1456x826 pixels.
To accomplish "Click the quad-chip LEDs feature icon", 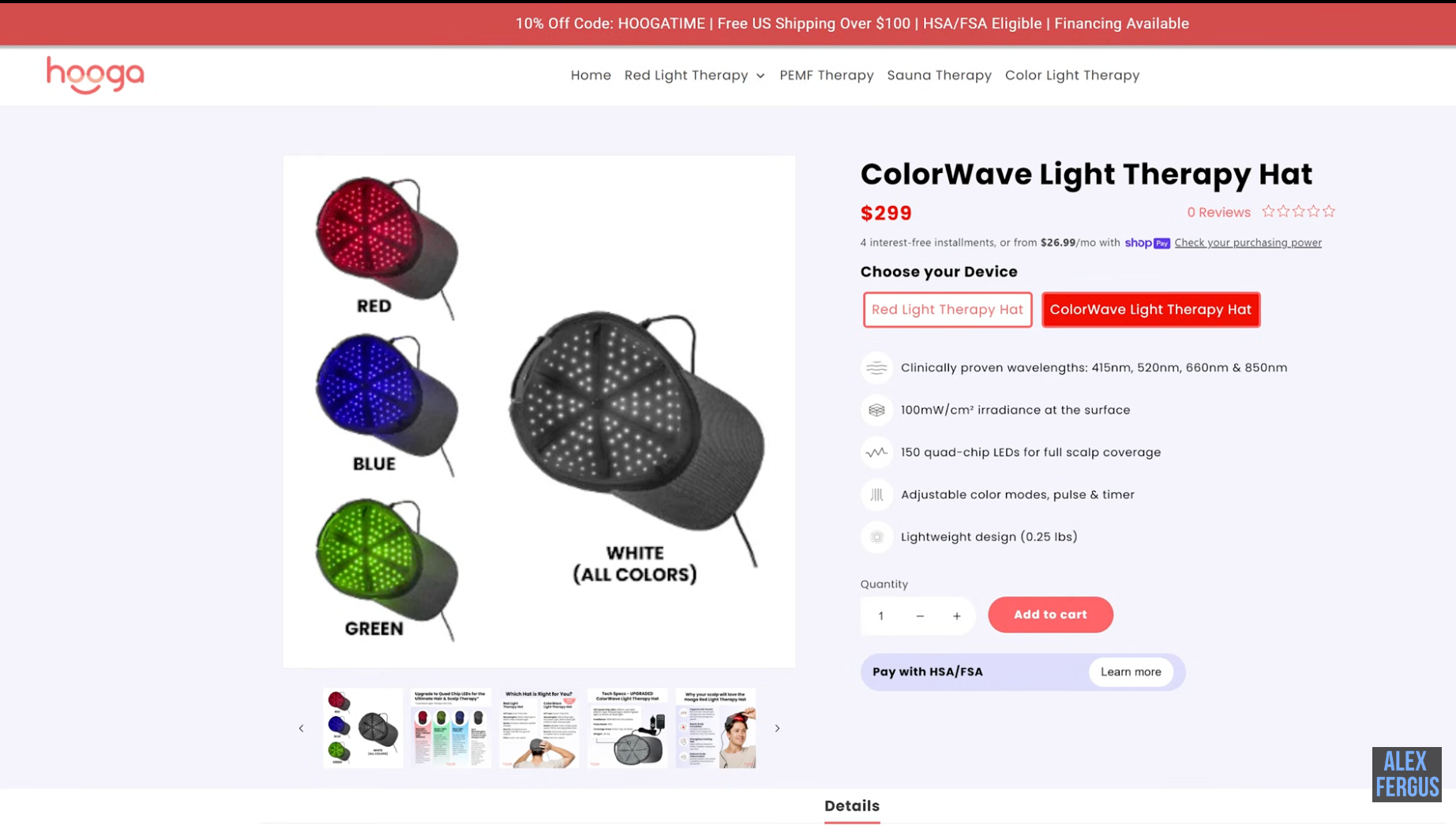I will tap(876, 452).
